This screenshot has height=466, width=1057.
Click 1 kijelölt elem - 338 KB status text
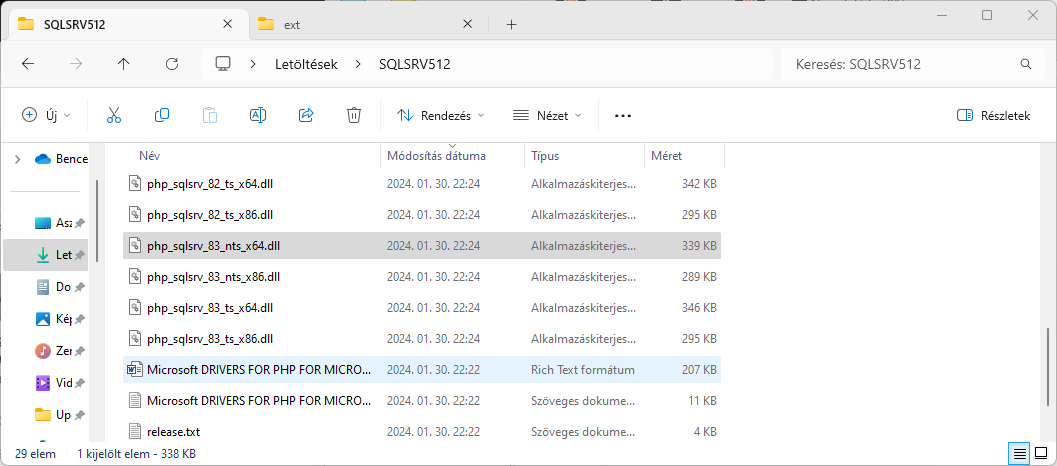[x=137, y=454]
